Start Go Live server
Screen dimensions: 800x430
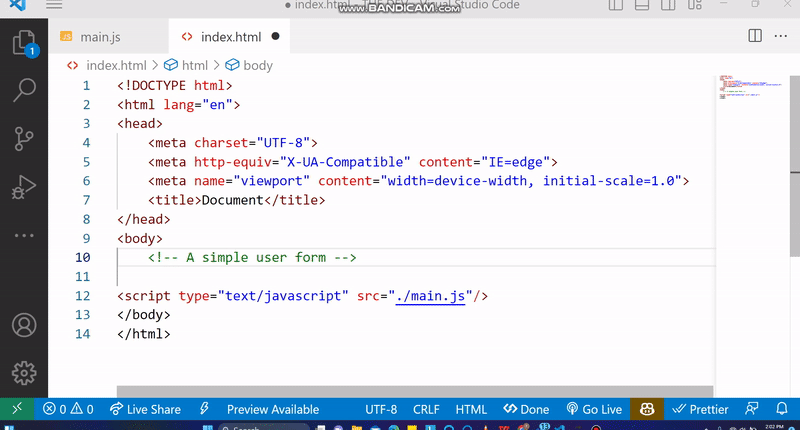[594, 409]
